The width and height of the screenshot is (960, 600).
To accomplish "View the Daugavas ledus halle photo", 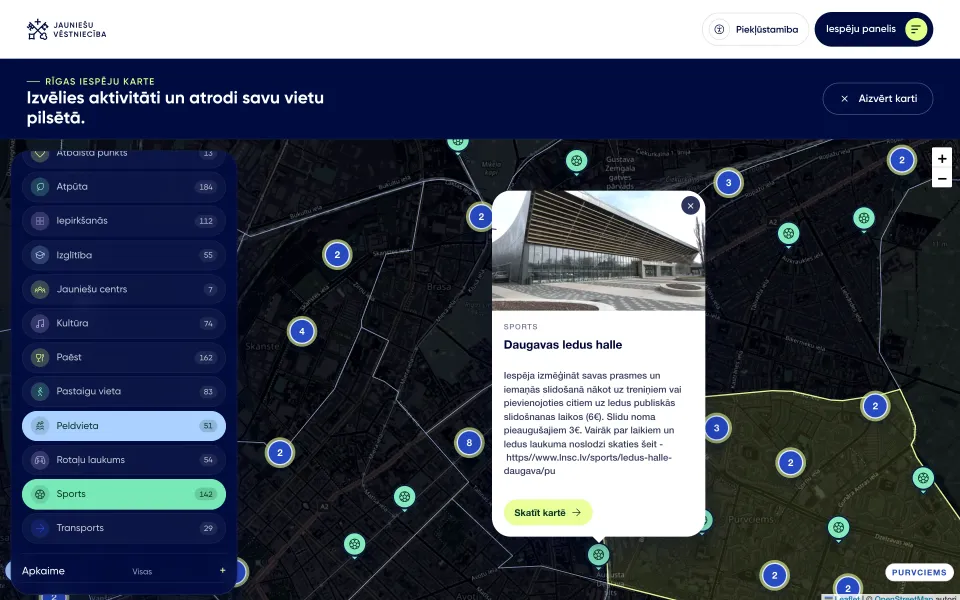I will coord(598,250).
